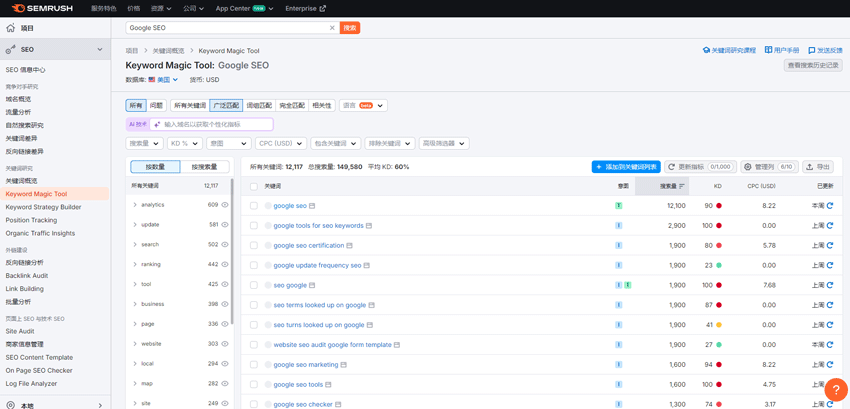Image resolution: width=850 pixels, height=409 pixels.
Task: Refresh metrics for google seo marketing row
Action: (829, 365)
